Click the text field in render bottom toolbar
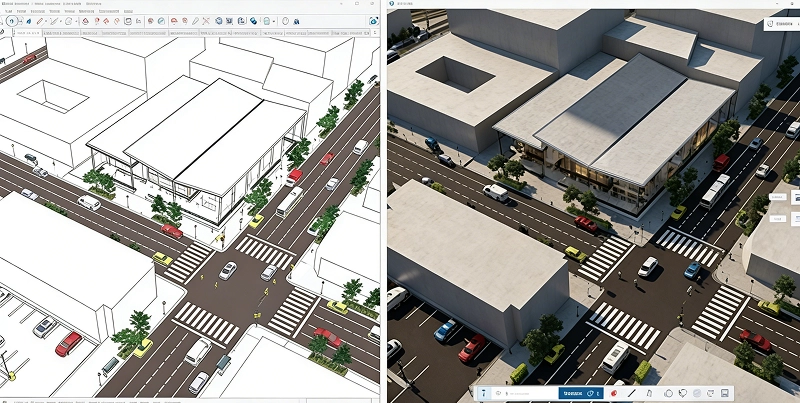The image size is (800, 403). [526, 393]
